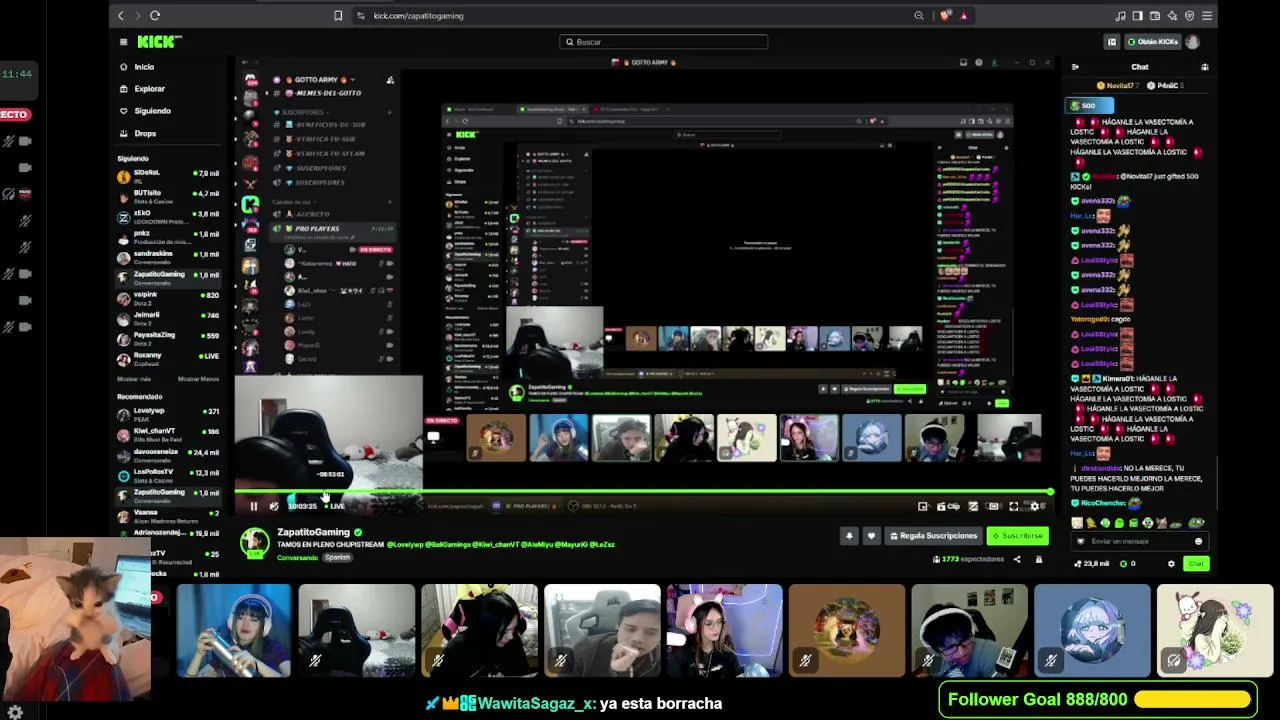Click the call thumbnail of girl with blue headphones
Screen dimensions: 1280x720
[x=234, y=631]
